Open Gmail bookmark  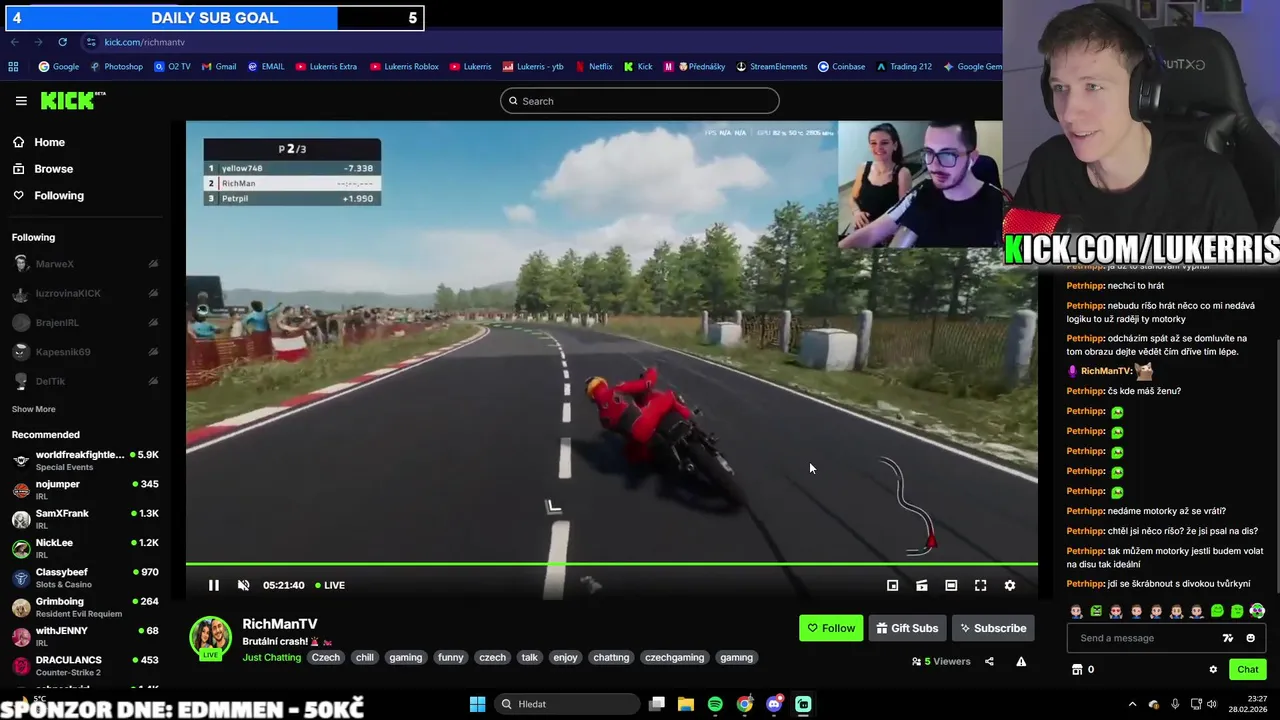(x=219, y=67)
